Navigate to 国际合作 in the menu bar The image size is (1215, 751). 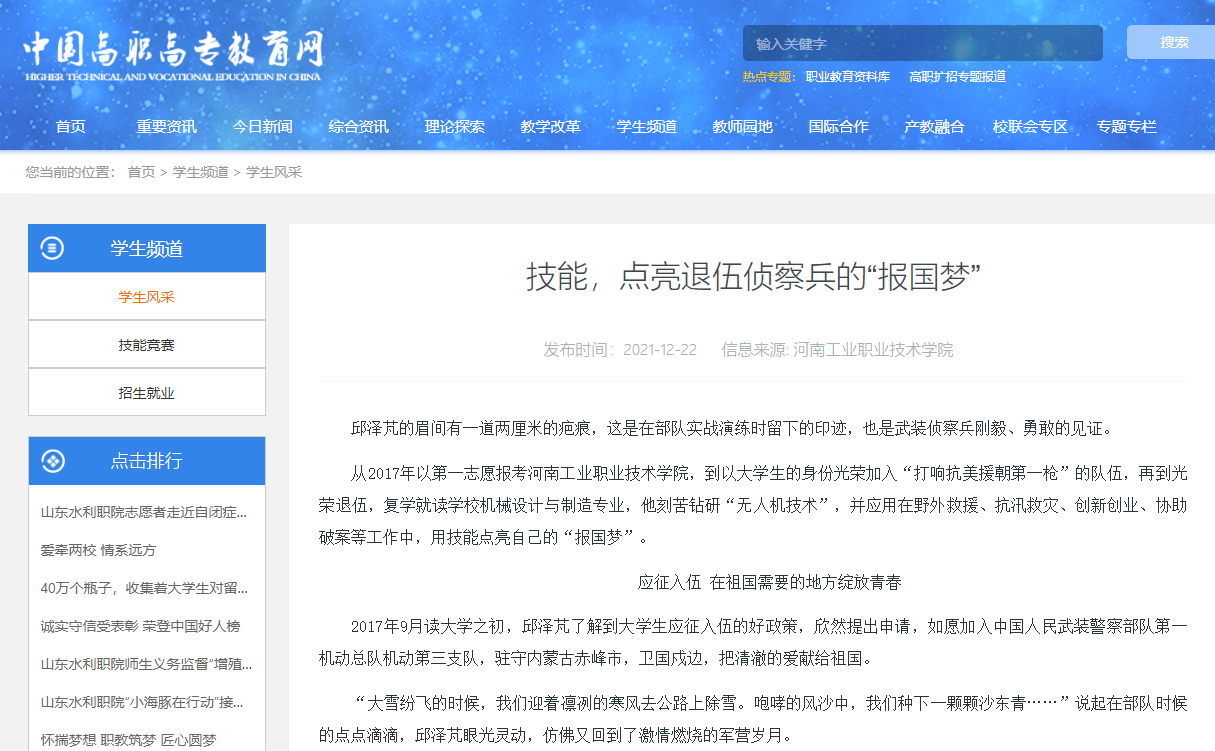coord(839,127)
